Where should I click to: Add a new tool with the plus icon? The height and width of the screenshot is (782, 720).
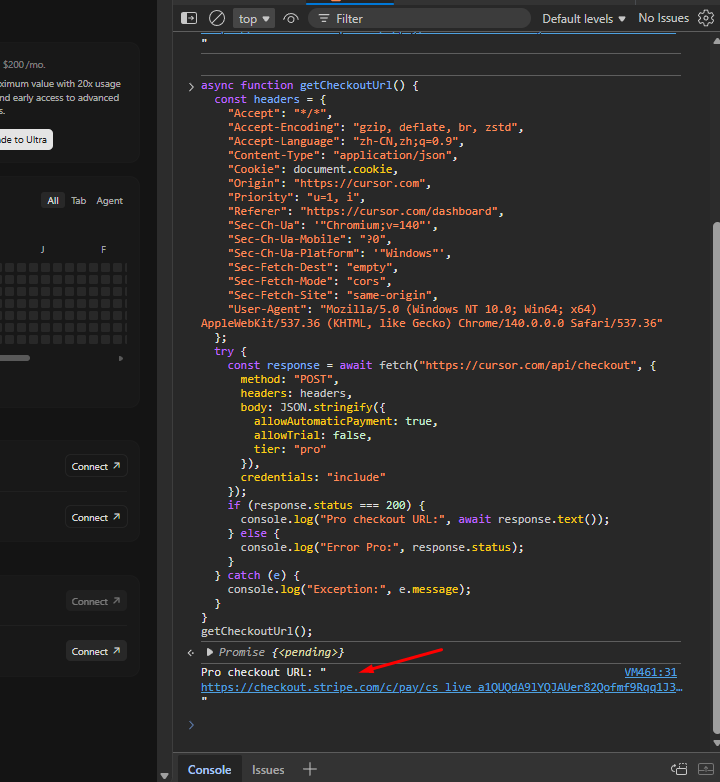[x=310, y=769]
